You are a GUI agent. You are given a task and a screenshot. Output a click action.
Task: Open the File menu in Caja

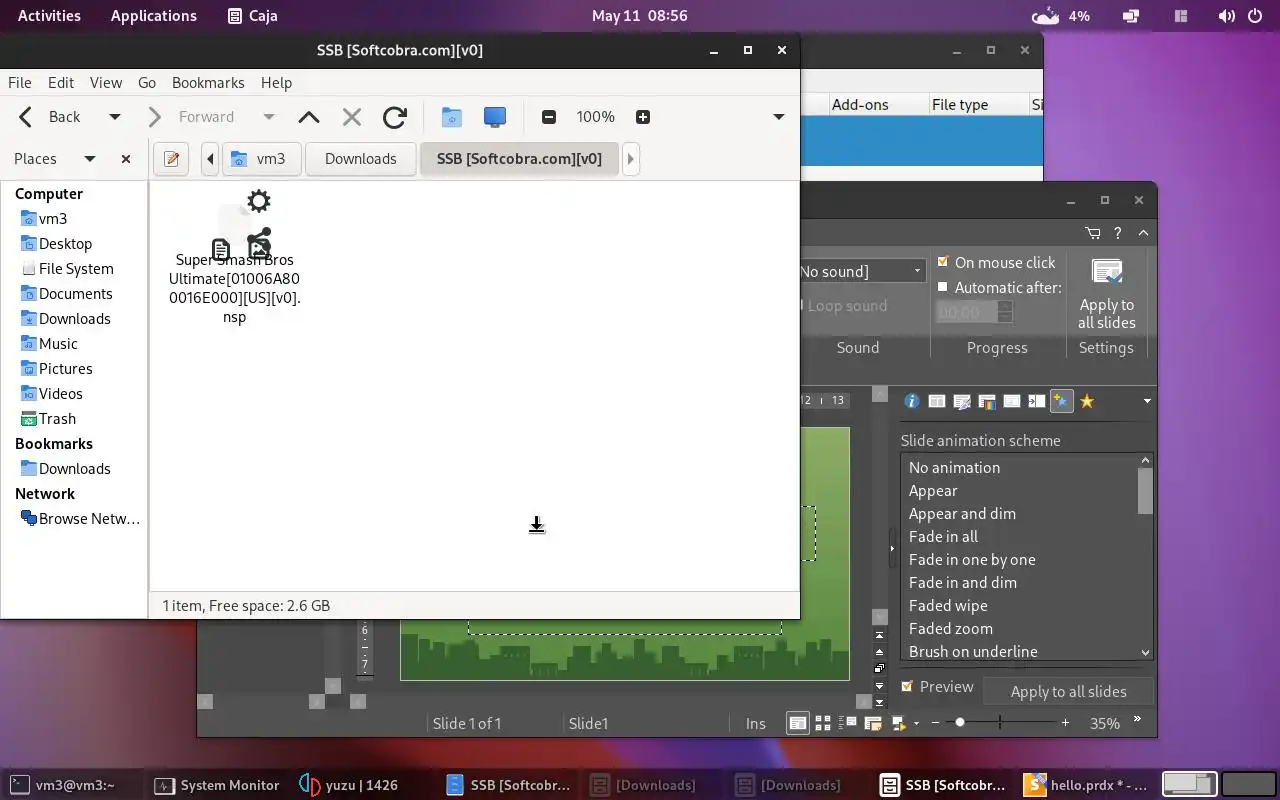pyautogui.click(x=20, y=83)
